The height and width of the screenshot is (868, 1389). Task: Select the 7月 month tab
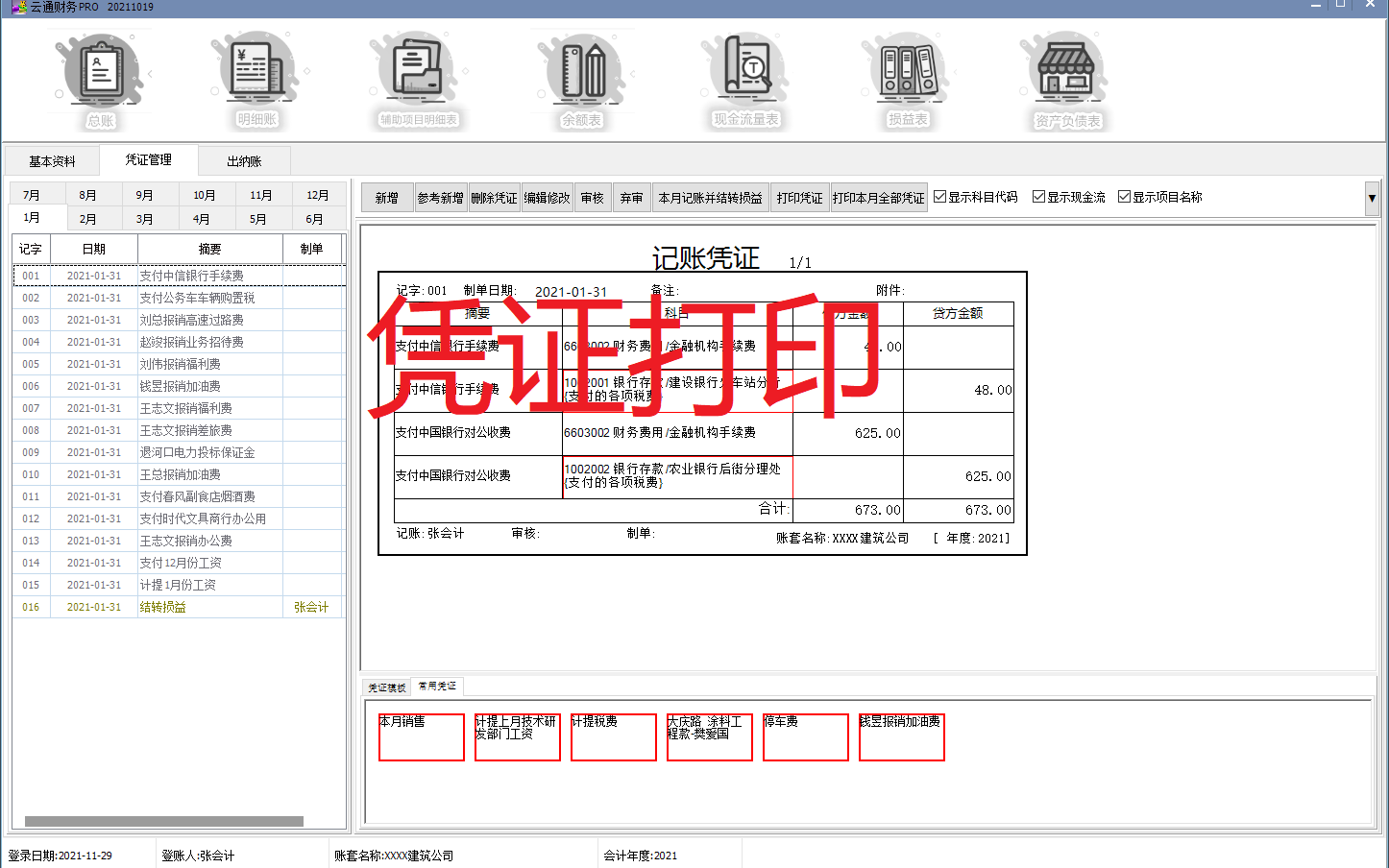click(x=32, y=195)
